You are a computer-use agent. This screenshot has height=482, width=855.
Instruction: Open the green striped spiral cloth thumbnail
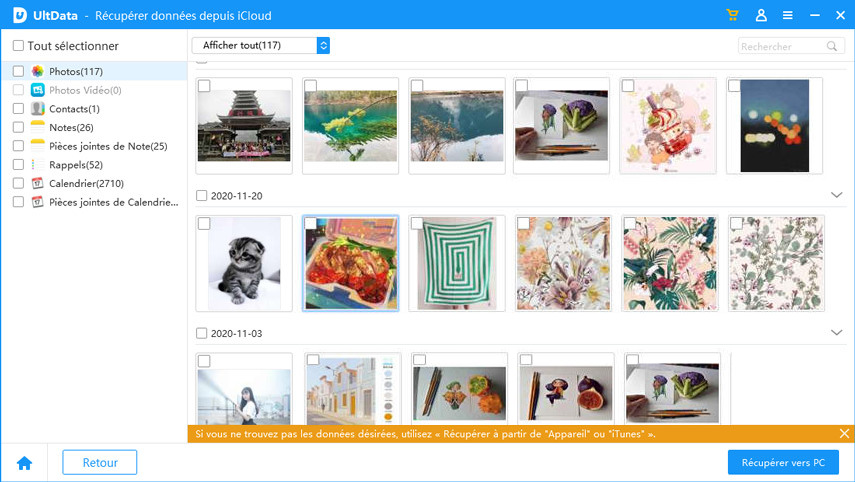tap(457, 263)
